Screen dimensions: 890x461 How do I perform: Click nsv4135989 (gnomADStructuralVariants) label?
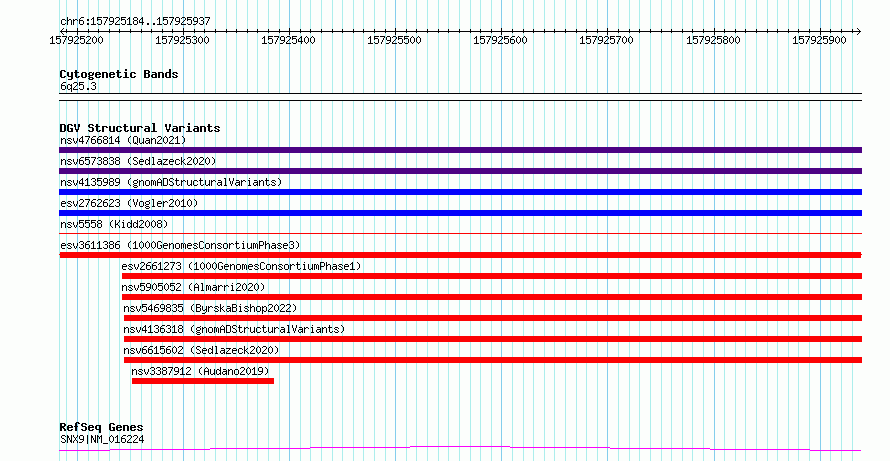tap(171, 182)
